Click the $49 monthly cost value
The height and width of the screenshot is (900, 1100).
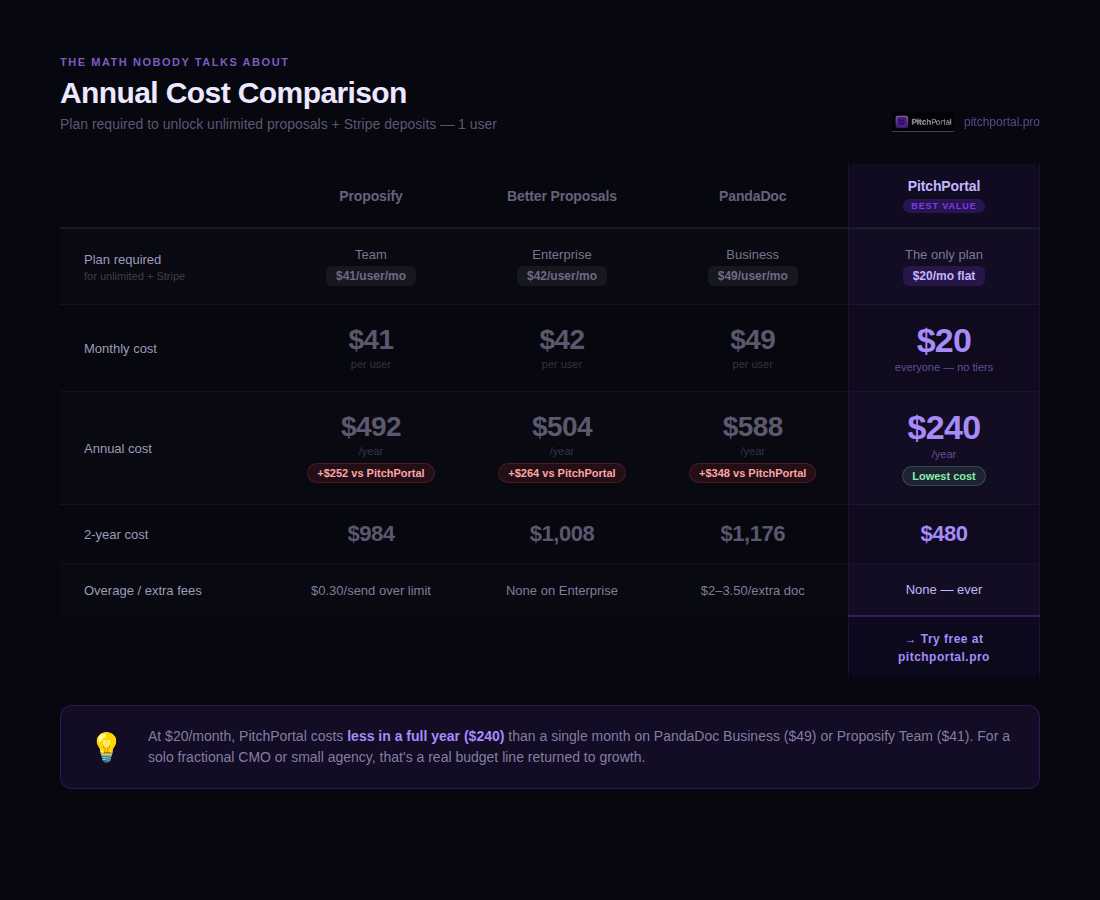(x=752, y=340)
